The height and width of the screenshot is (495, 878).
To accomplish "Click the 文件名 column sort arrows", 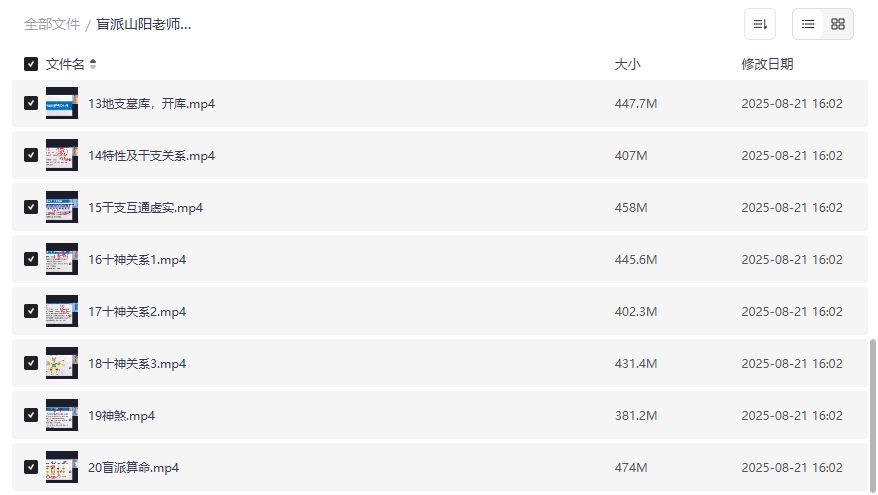I will click(93, 64).
